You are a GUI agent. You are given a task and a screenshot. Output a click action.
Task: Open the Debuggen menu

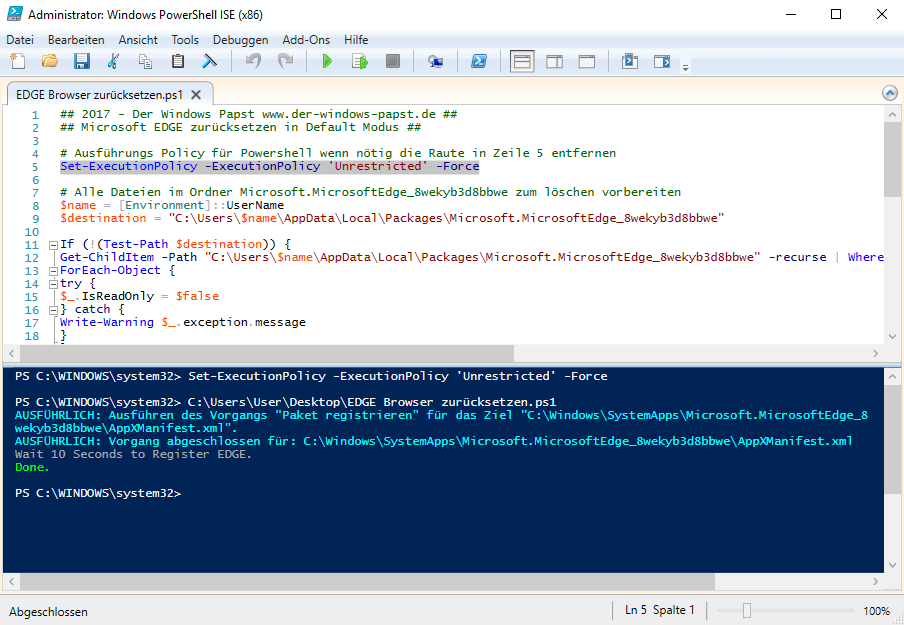coord(240,40)
